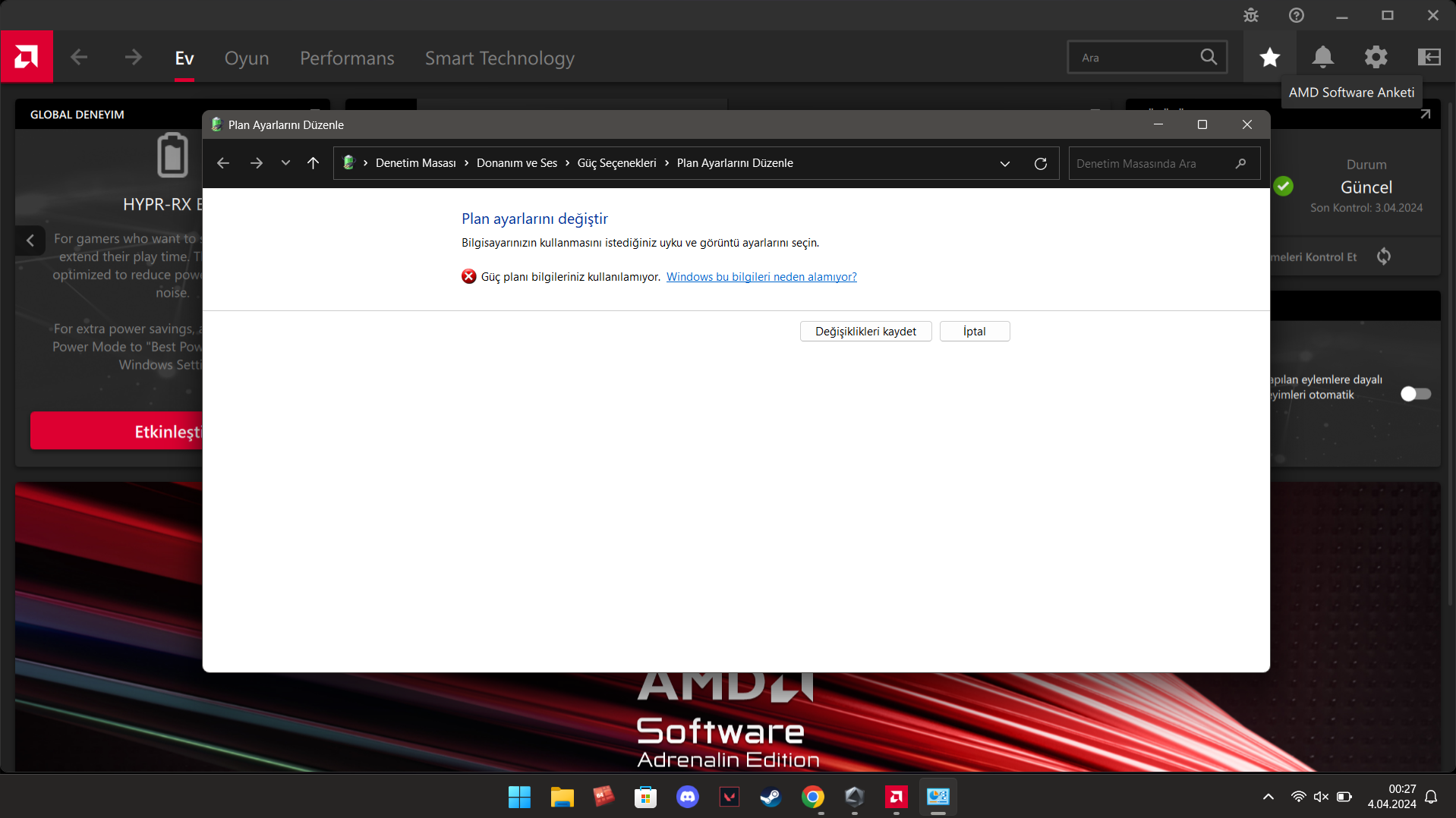Open the Windows Start menu
This screenshot has width=1456, height=818.
(x=520, y=797)
